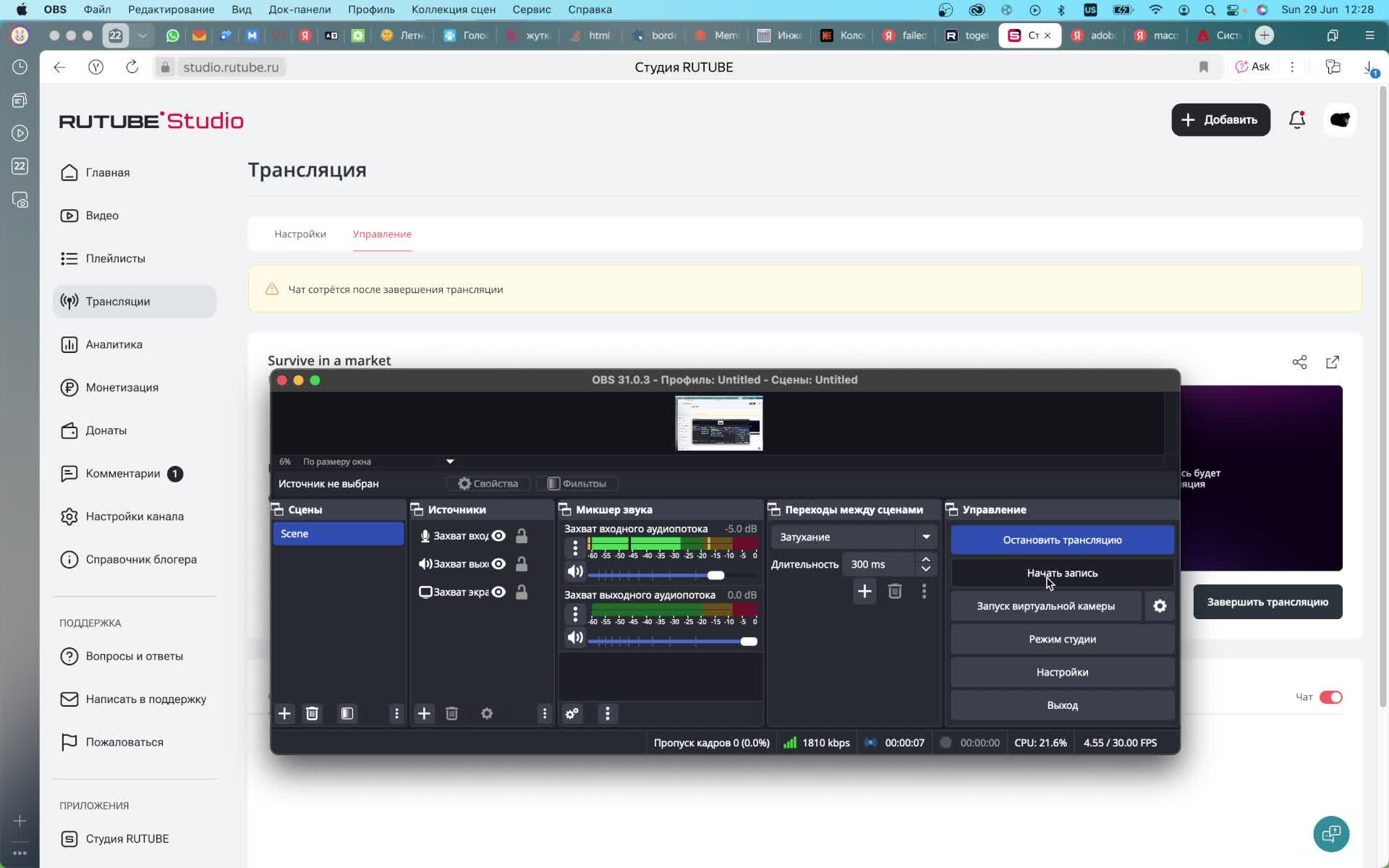Image resolution: width=1389 pixels, height=868 pixels.
Task: Toggle visibility of output audio source
Action: click(x=498, y=563)
